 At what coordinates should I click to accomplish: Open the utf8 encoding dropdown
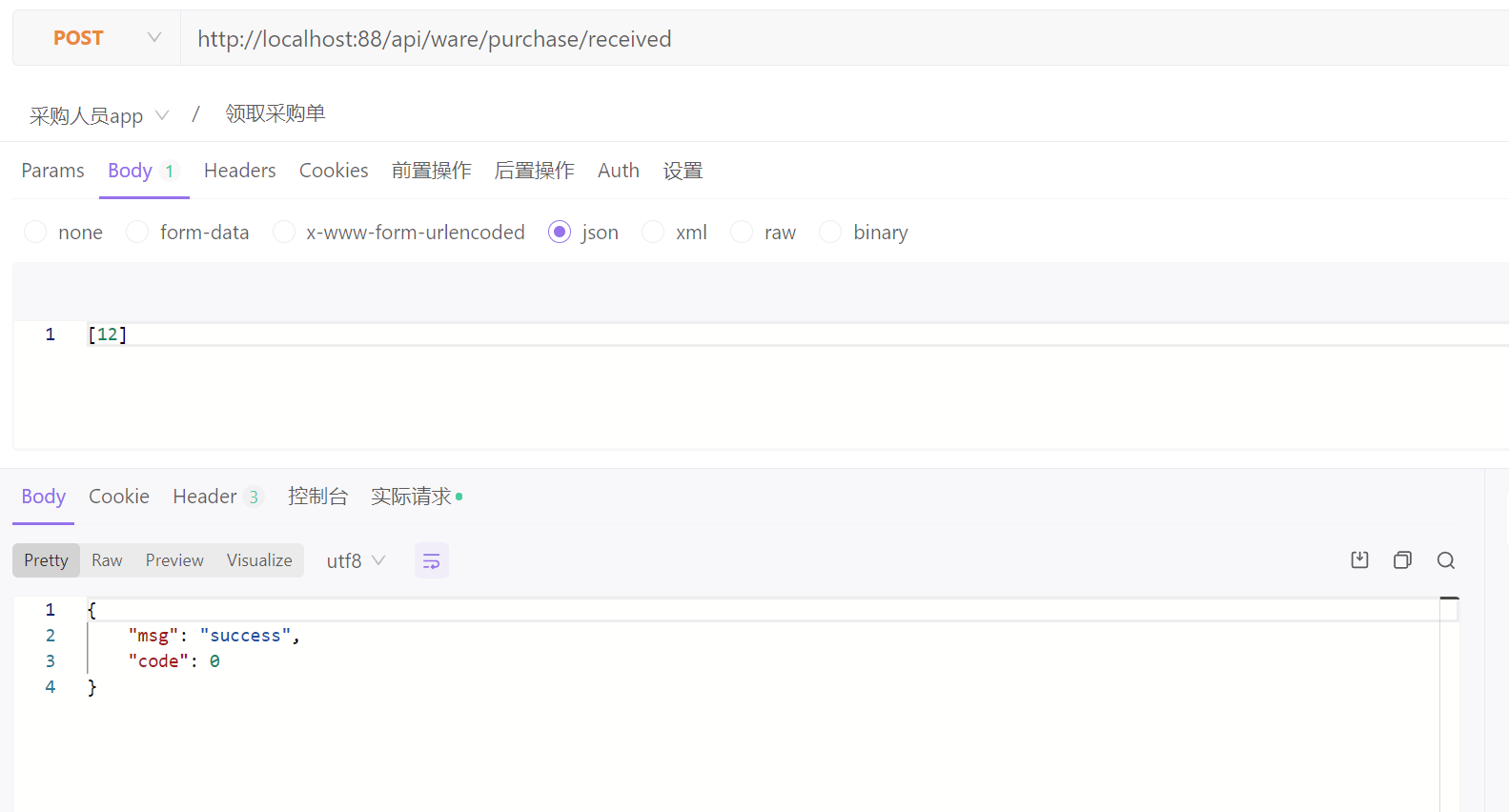pos(356,560)
